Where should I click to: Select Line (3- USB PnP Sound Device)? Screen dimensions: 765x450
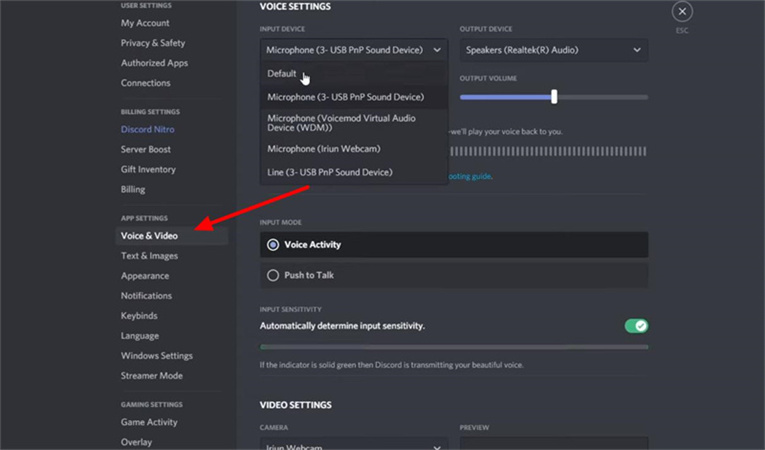pyautogui.click(x=329, y=173)
